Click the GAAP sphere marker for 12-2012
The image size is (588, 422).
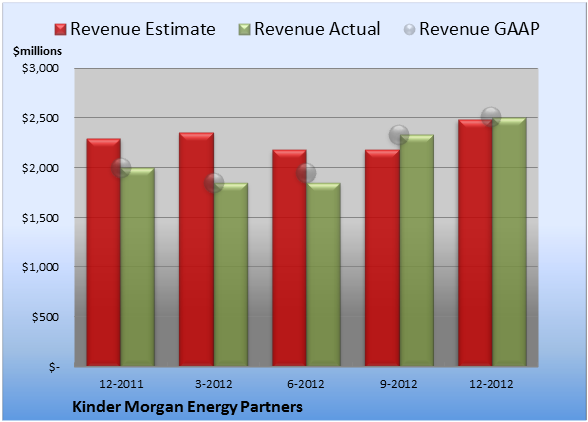point(491,117)
